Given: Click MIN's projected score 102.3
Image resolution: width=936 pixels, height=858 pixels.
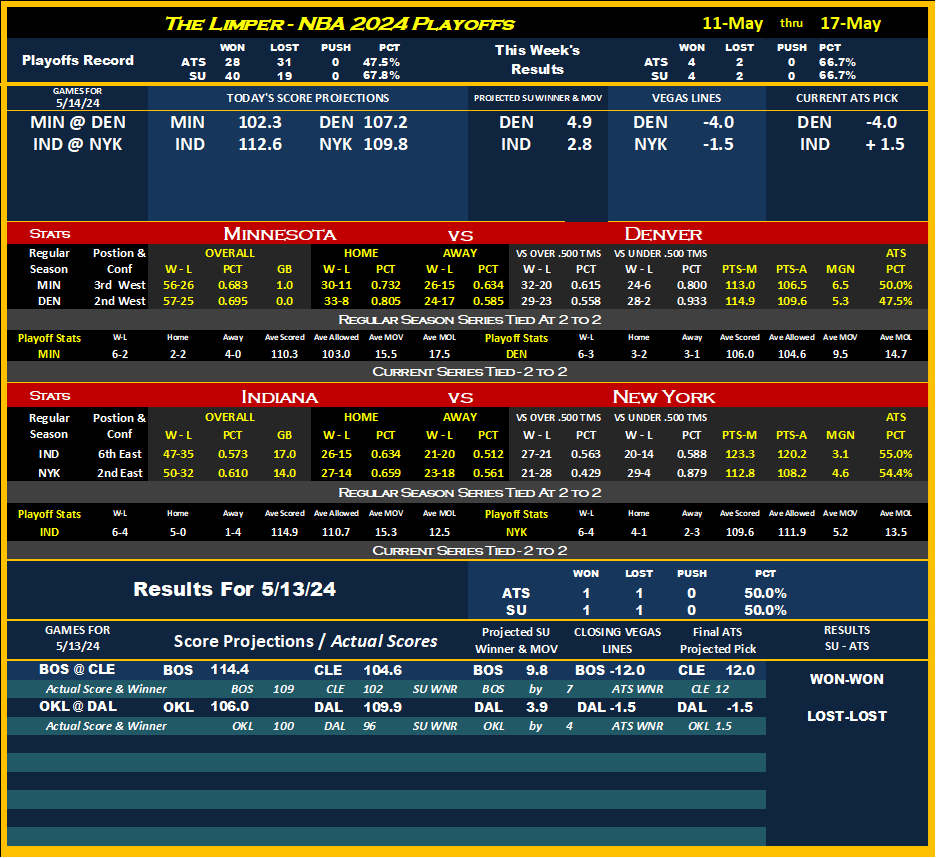Looking at the screenshot, I should [x=260, y=122].
